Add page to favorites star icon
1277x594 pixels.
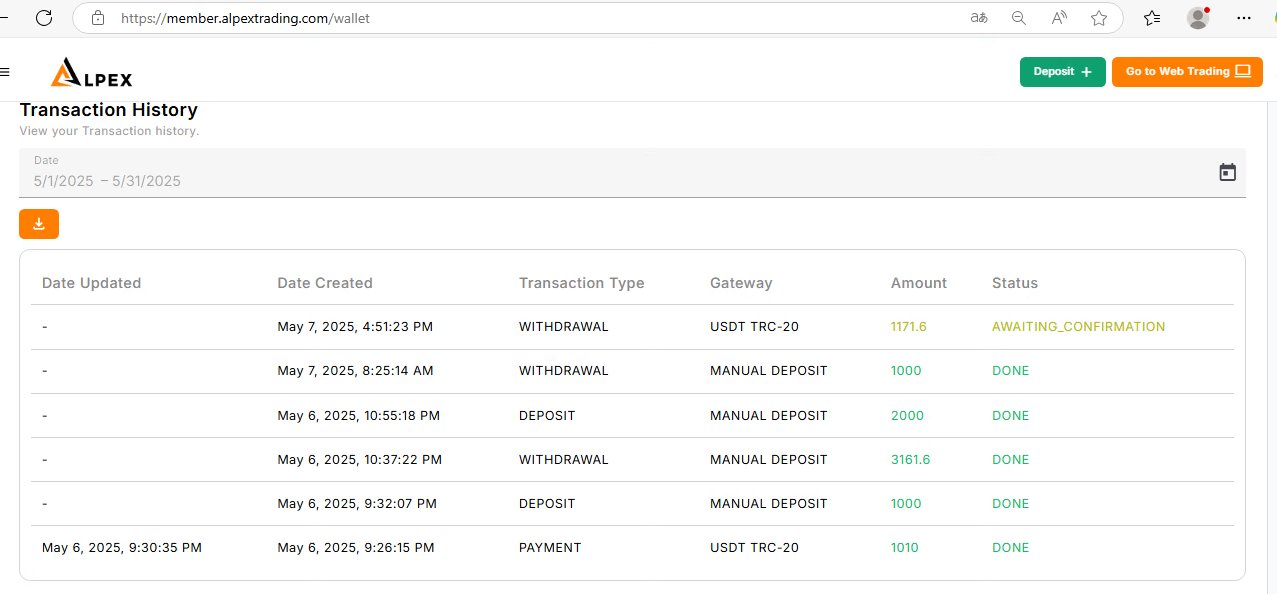point(1099,18)
